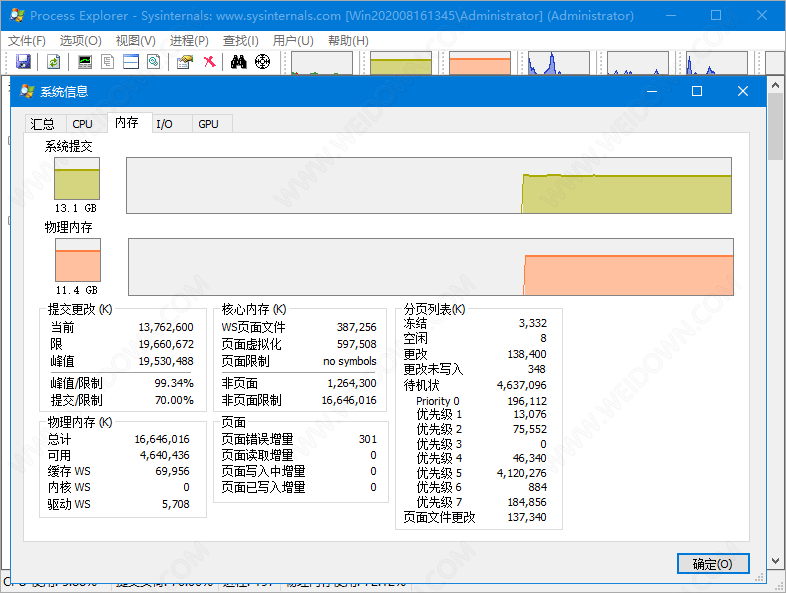Click the 峰值/限制 value 99.34%
The image size is (786, 593).
pos(174,383)
